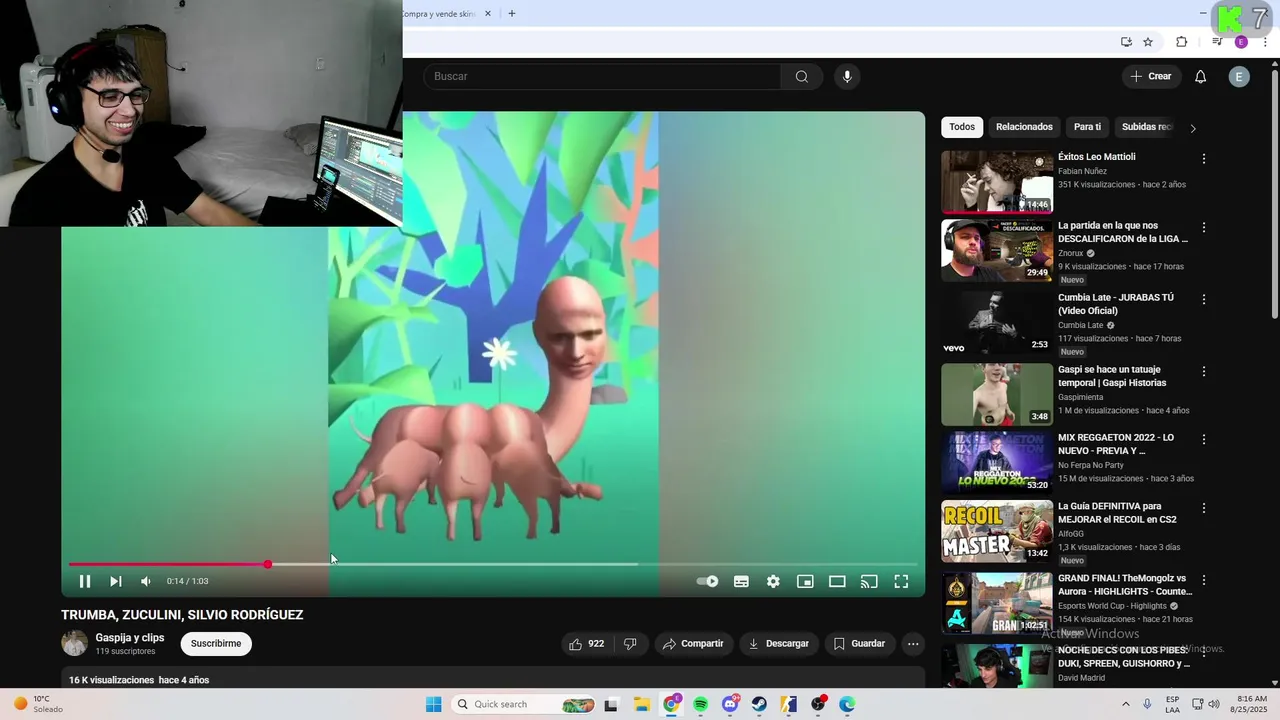Click the taskbar Quick search box

click(524, 704)
